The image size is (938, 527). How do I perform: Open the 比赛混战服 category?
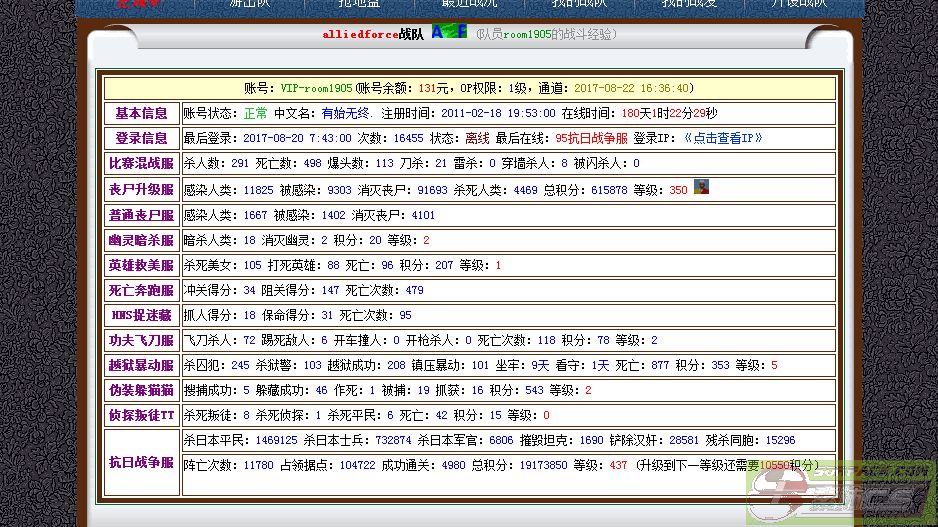coord(141,163)
